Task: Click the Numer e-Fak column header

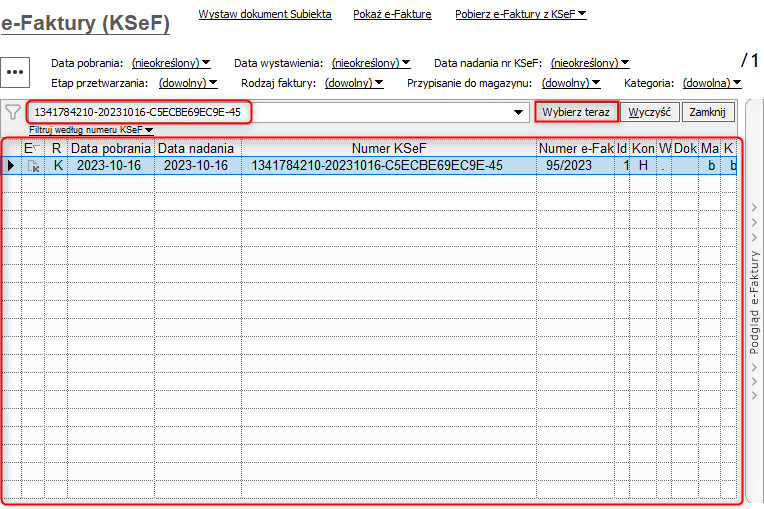Action: click(576, 148)
